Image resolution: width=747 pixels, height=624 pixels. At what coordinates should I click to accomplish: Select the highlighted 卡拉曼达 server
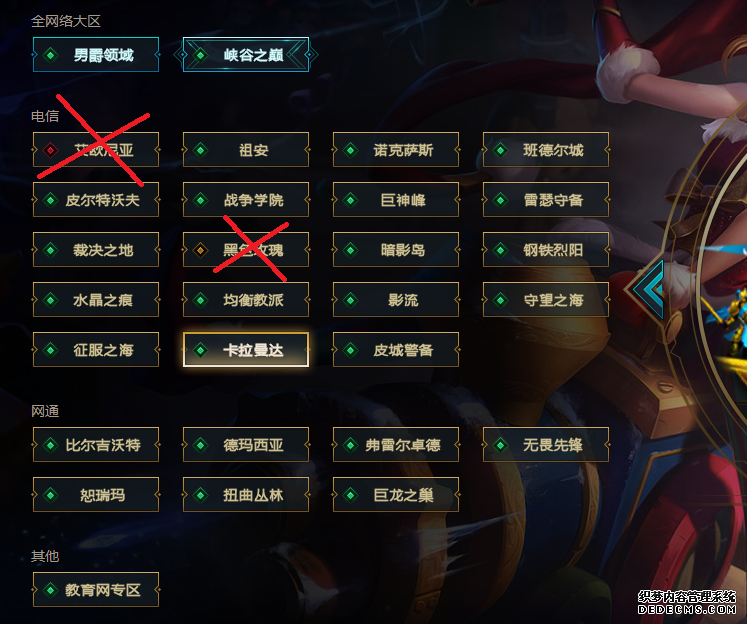[246, 350]
